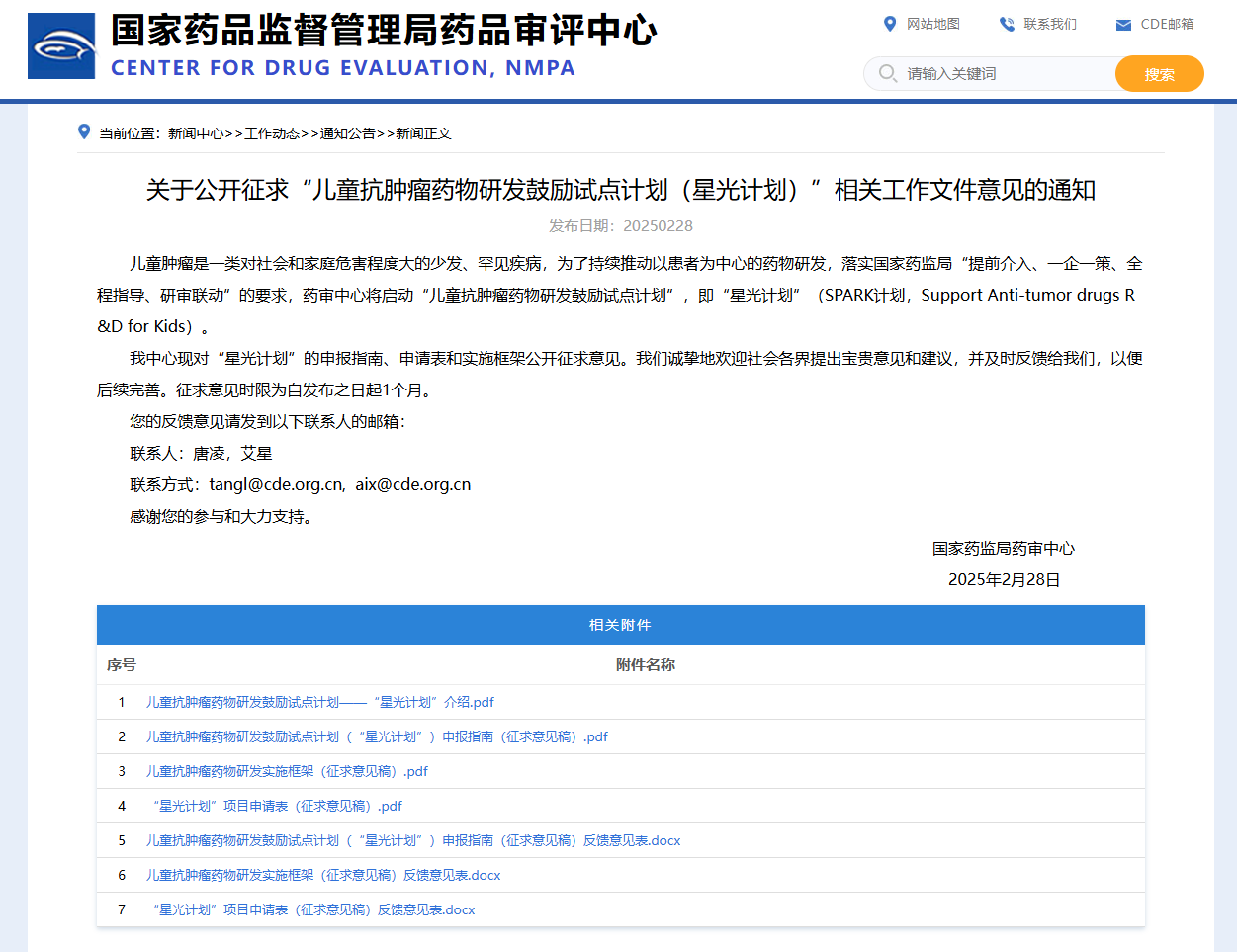Open attachment 1 “星光计划”介绍.pdf
This screenshot has width=1237, height=952.
tap(320, 702)
